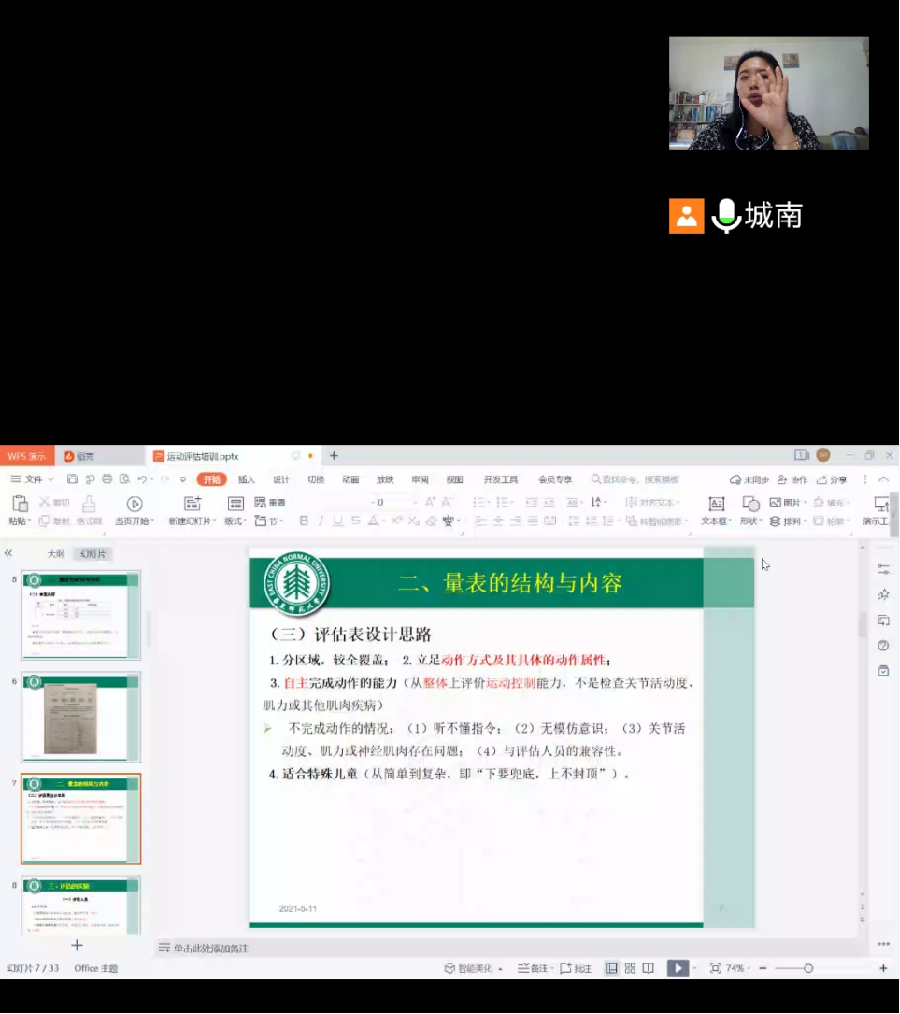Click the New Slide icon
900x1014 pixels.
tap(192, 504)
